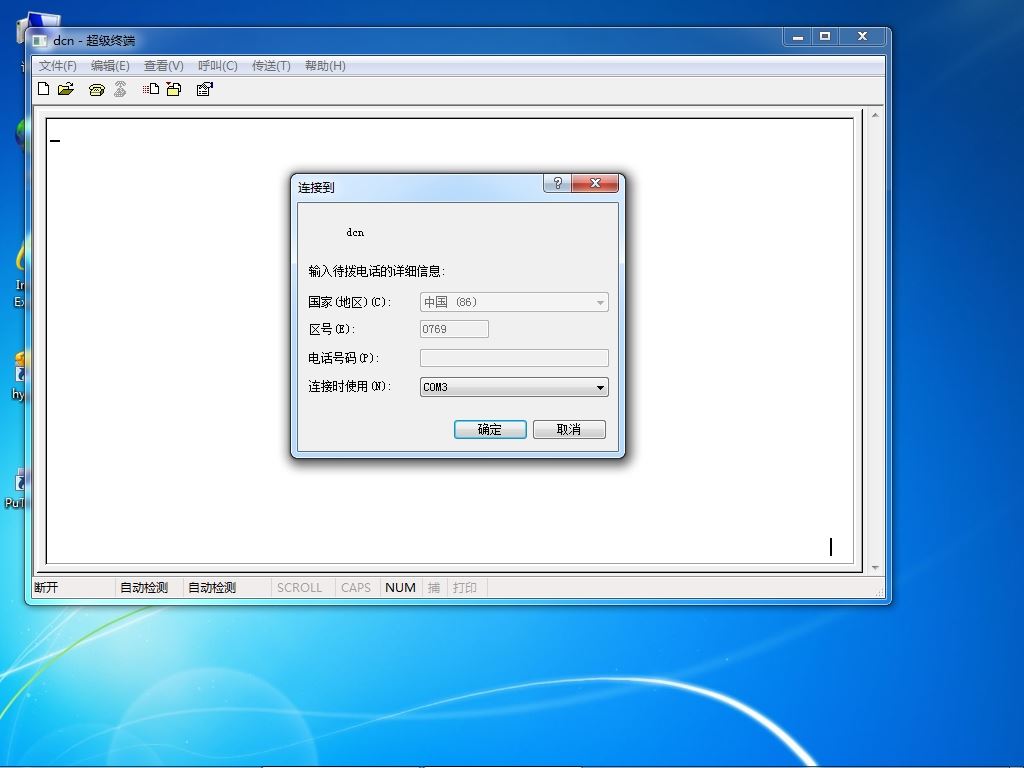This screenshot has height=768, width=1024.
Task: Click the 区号 area code field
Action: click(454, 329)
